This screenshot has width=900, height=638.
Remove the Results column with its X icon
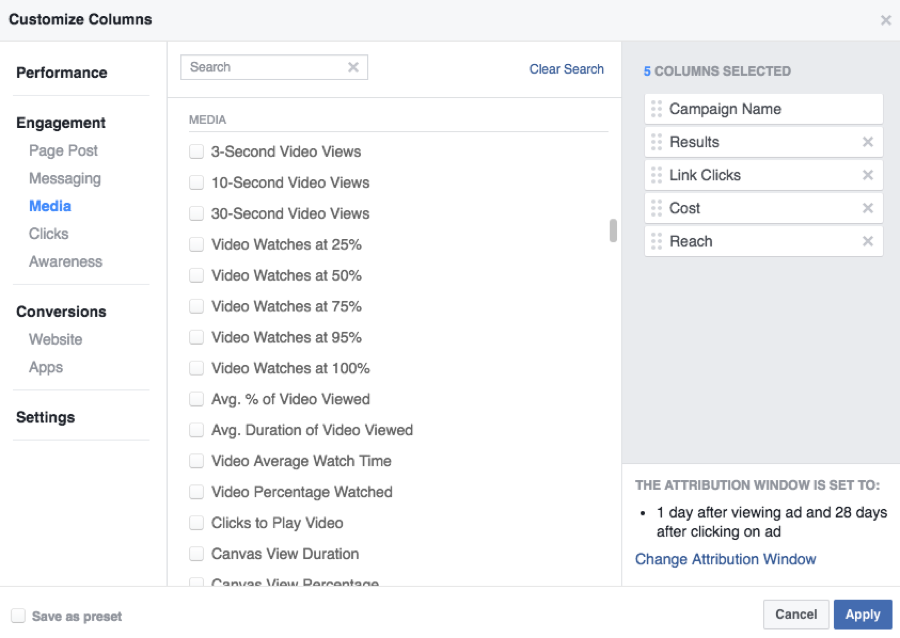[x=867, y=142]
